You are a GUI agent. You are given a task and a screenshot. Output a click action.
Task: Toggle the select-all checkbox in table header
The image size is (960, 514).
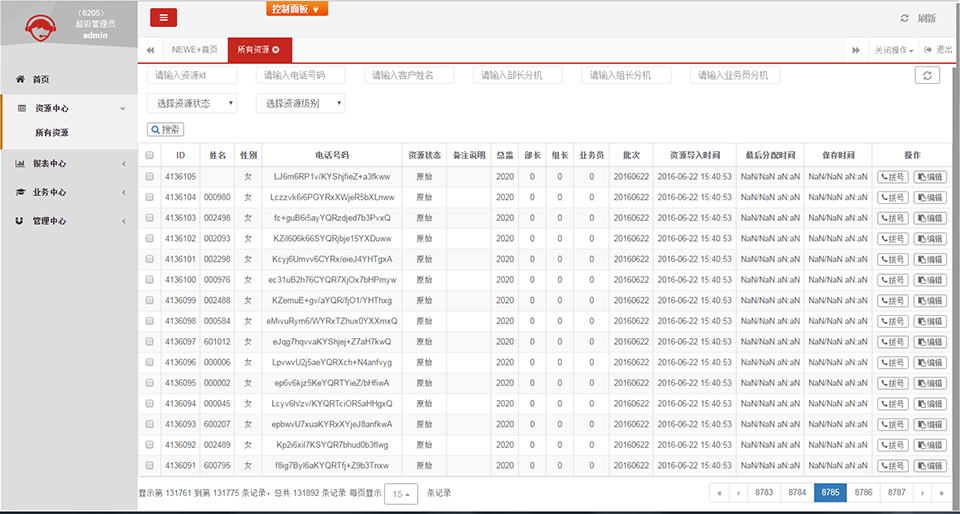[149, 155]
